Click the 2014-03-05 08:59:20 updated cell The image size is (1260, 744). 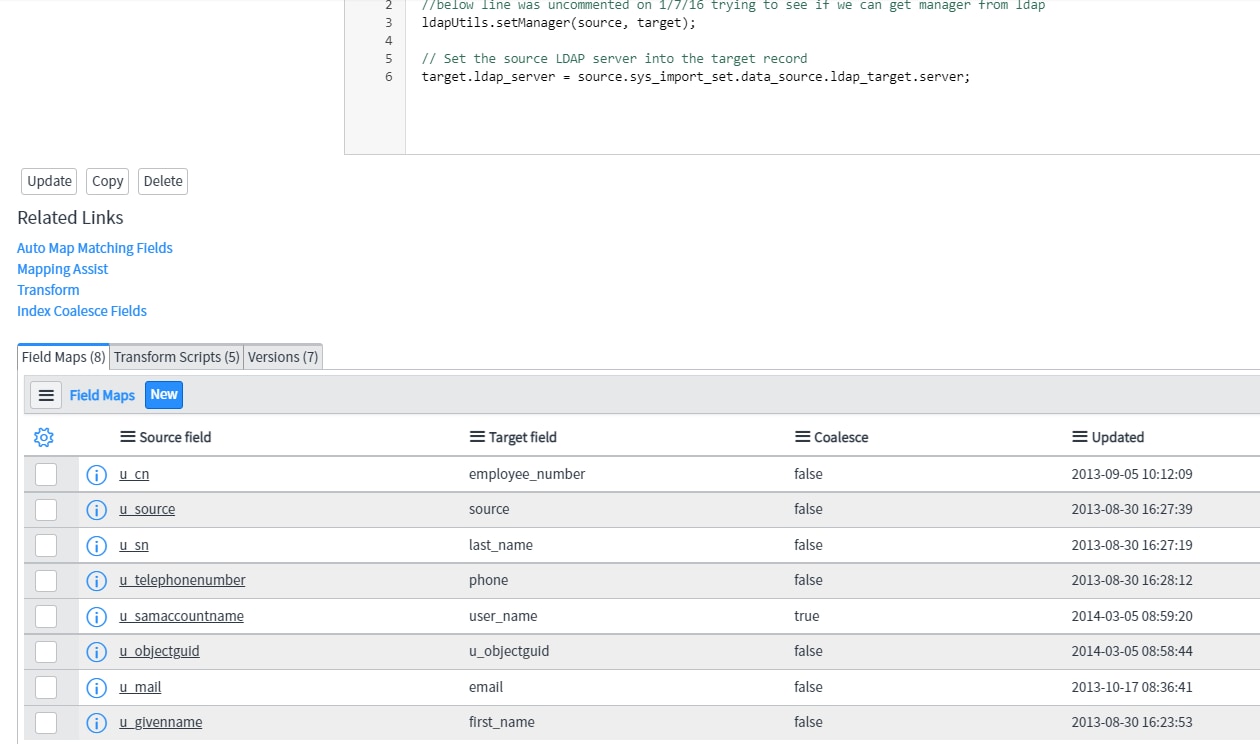click(1132, 616)
